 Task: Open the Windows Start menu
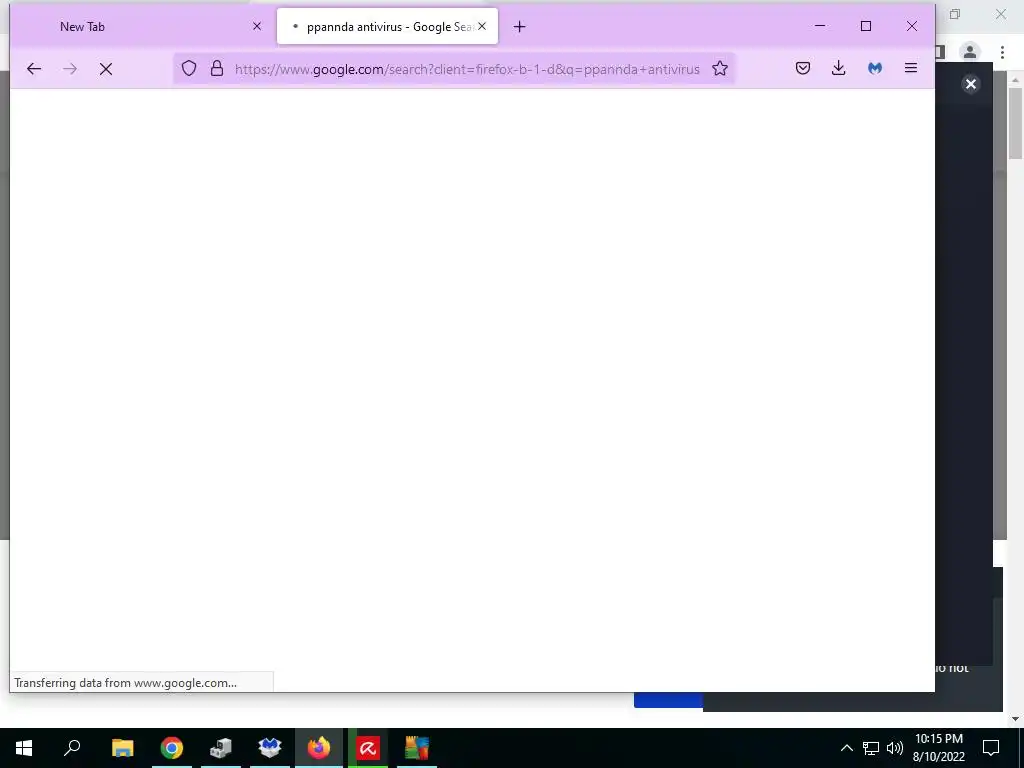point(24,748)
